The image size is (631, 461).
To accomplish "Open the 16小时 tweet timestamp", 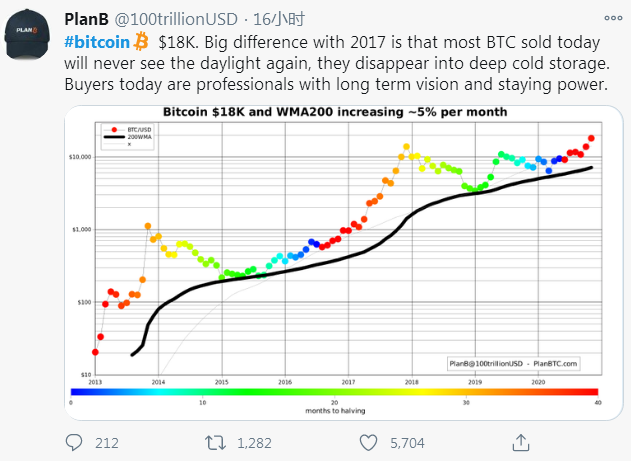I will pyautogui.click(x=279, y=19).
